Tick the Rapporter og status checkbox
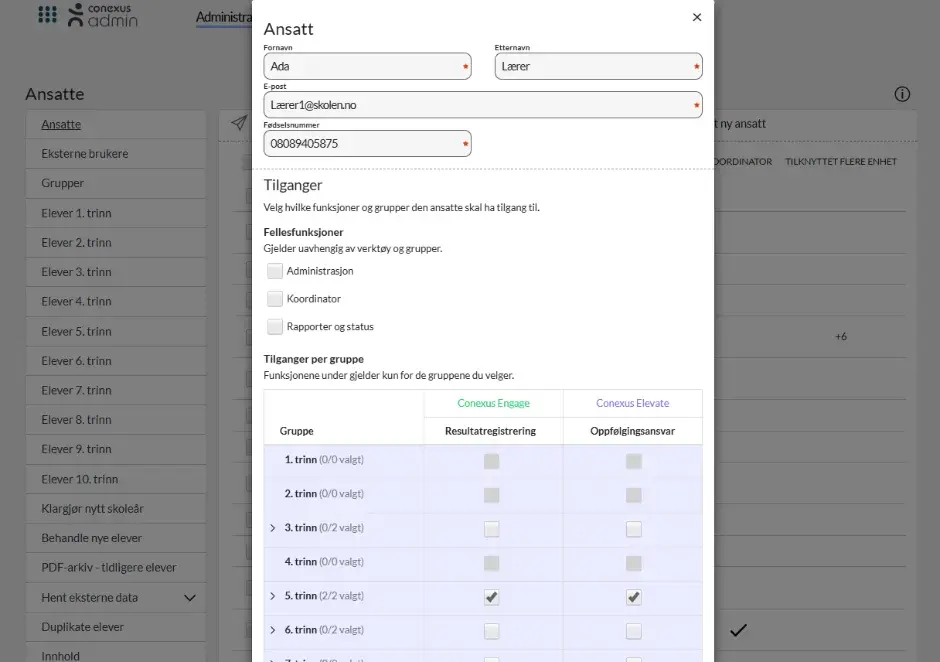This screenshot has height=662, width=940. click(x=275, y=326)
